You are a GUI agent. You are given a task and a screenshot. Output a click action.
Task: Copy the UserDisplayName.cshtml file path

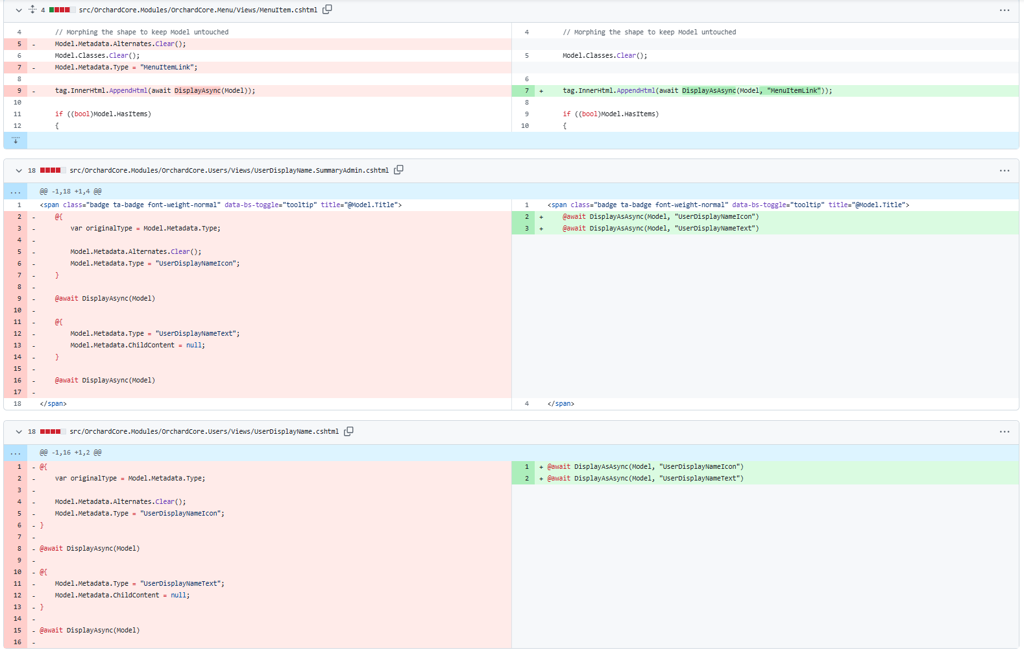[x=349, y=431]
